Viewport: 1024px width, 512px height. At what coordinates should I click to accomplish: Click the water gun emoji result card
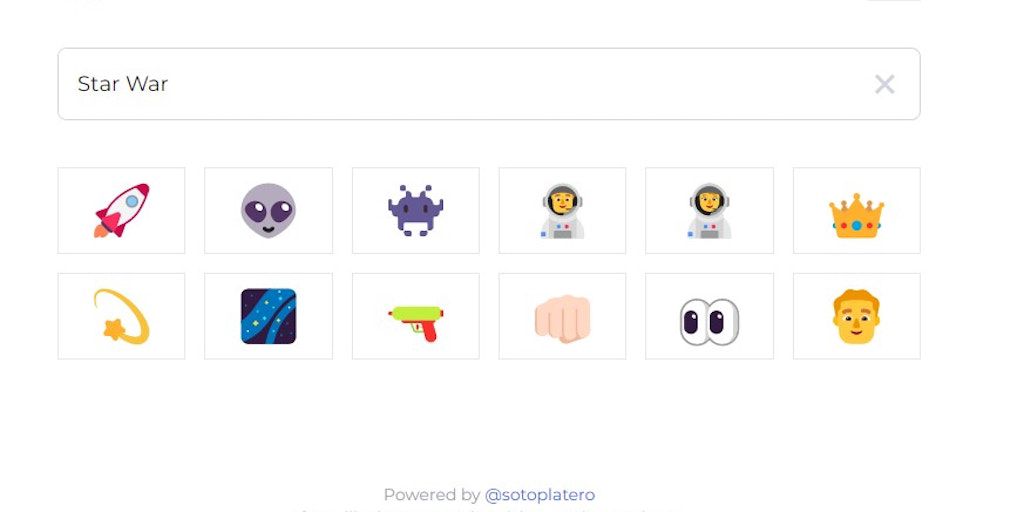[x=415, y=316]
